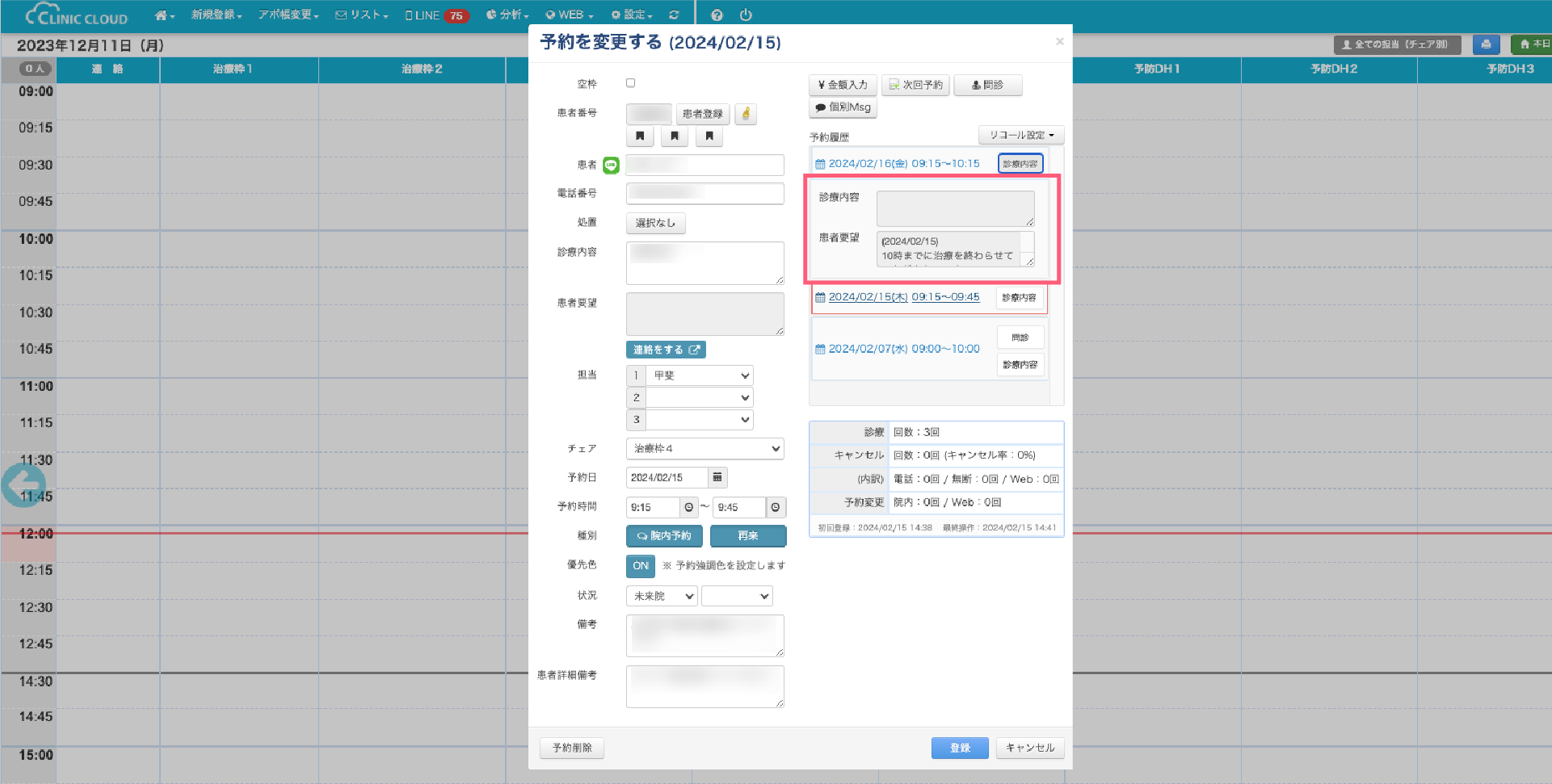This screenshot has width=1552, height=784.
Task: Click the printer icon button
Action: pyautogui.click(x=1486, y=45)
